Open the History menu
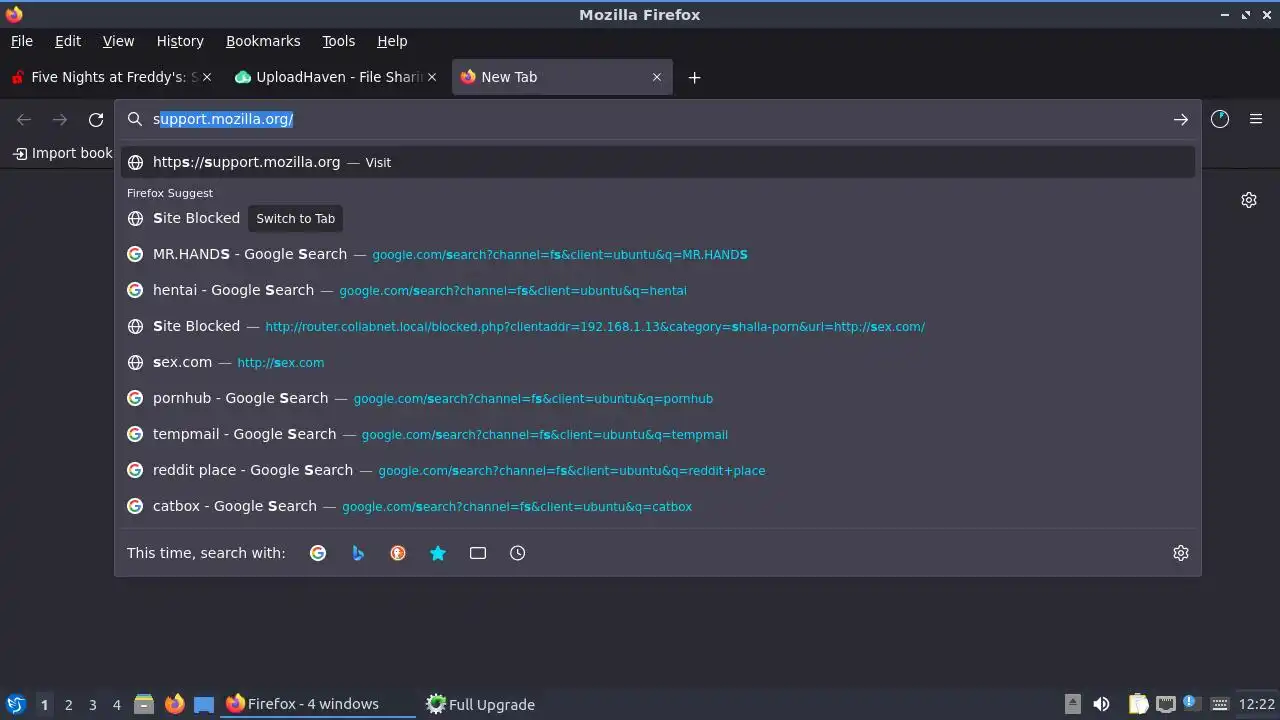 (x=180, y=41)
